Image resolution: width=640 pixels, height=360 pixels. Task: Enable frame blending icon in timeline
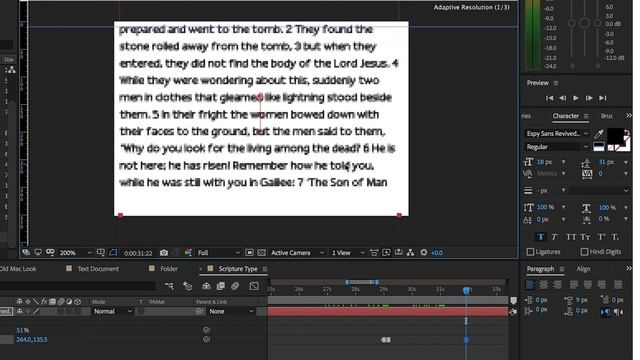[x=221, y=286]
